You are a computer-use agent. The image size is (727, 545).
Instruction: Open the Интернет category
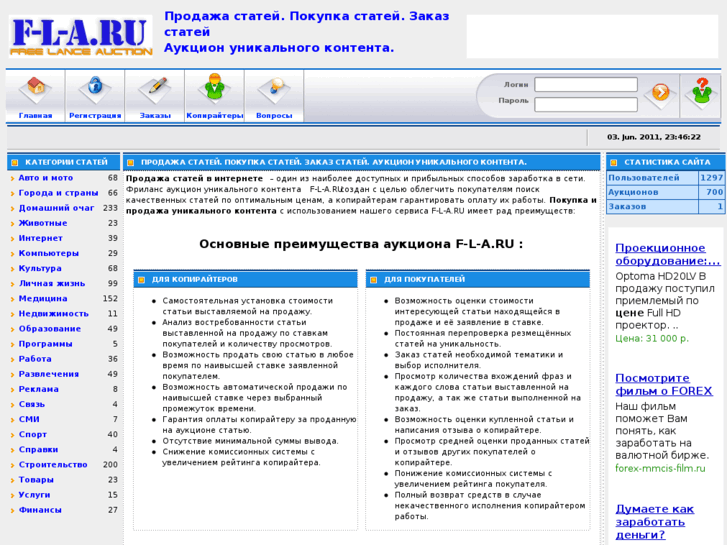(x=40, y=238)
